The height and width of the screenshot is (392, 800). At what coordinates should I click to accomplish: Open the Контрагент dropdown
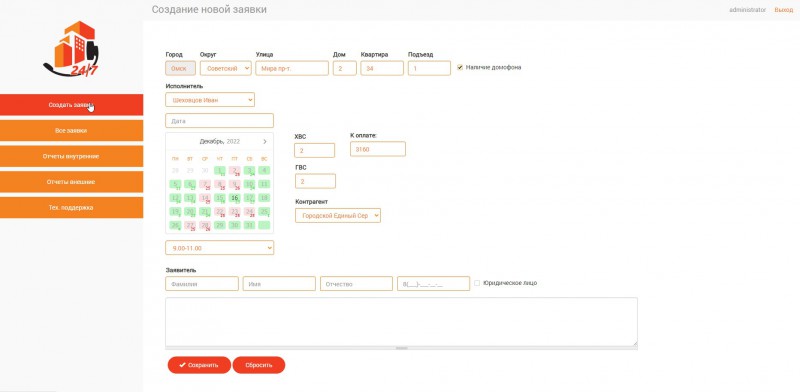tap(338, 215)
